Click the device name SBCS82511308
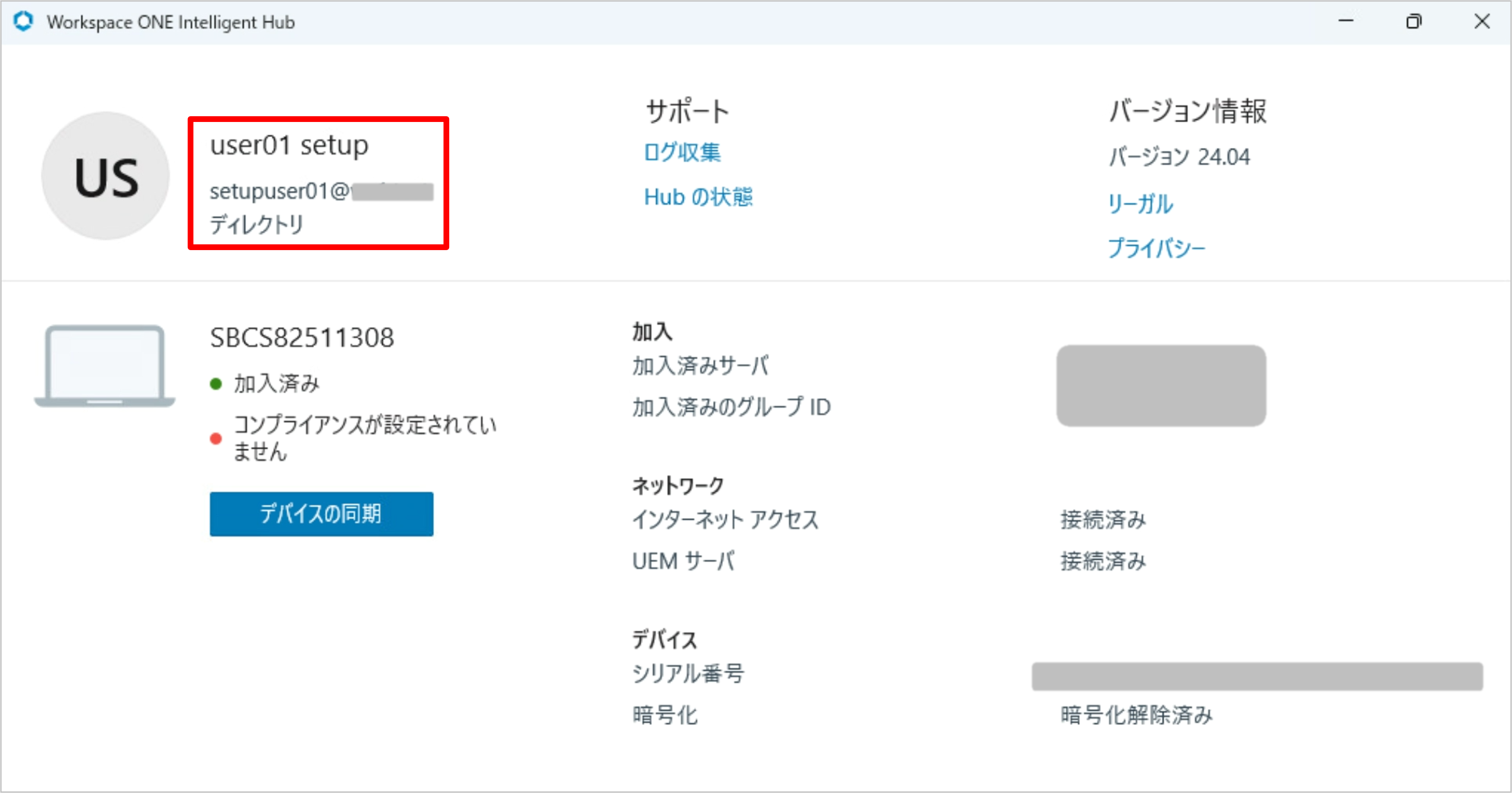Image resolution: width=1512 pixels, height=793 pixels. pyautogui.click(x=302, y=338)
